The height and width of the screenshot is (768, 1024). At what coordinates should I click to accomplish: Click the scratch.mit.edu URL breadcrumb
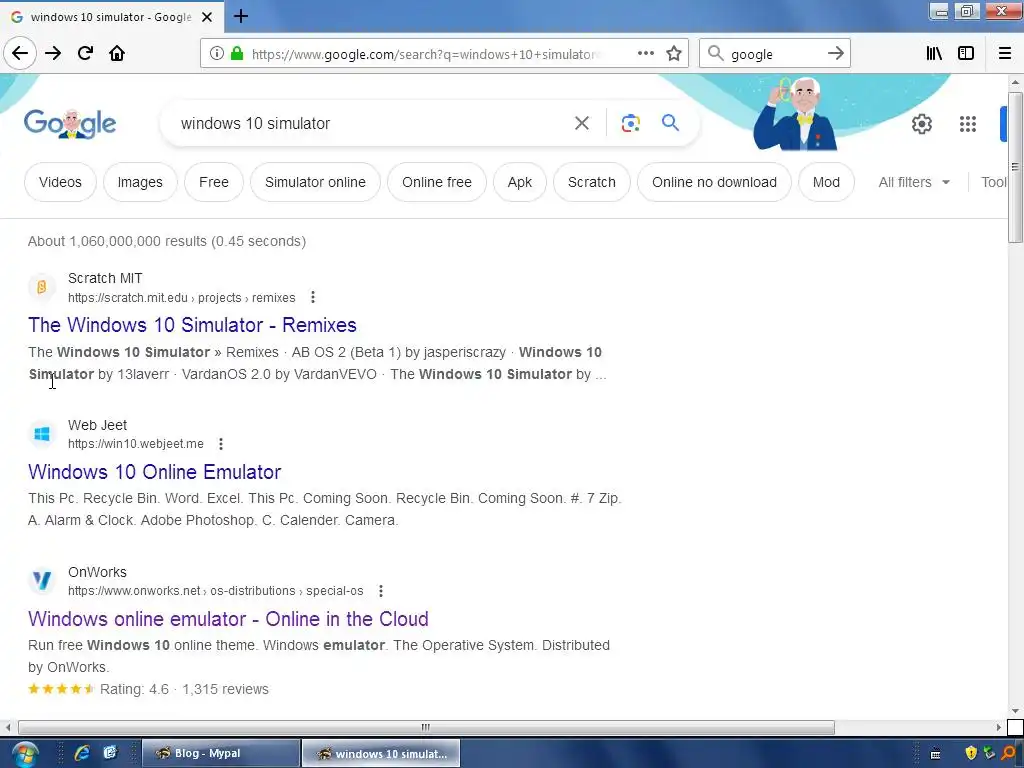182,298
